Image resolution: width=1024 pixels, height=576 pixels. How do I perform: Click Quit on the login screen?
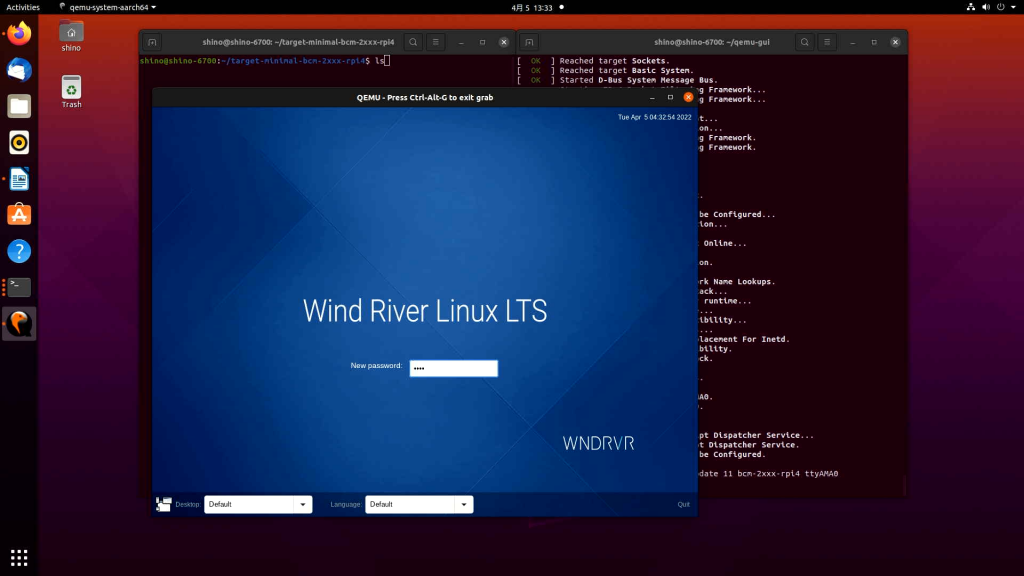[684, 504]
